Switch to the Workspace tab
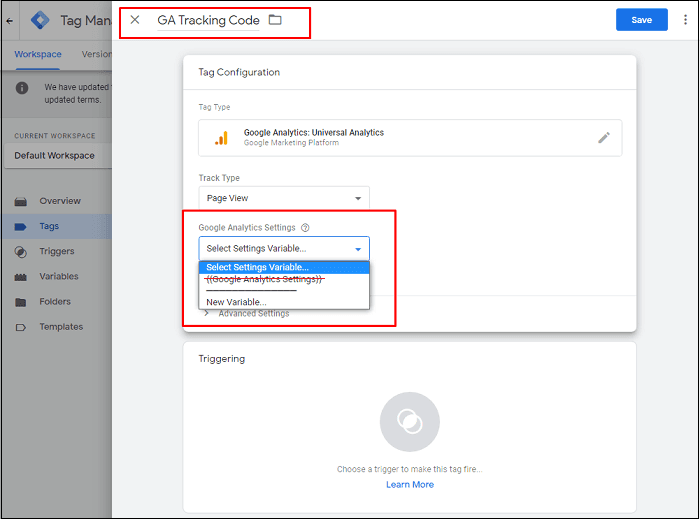This screenshot has width=700, height=519. click(38, 54)
